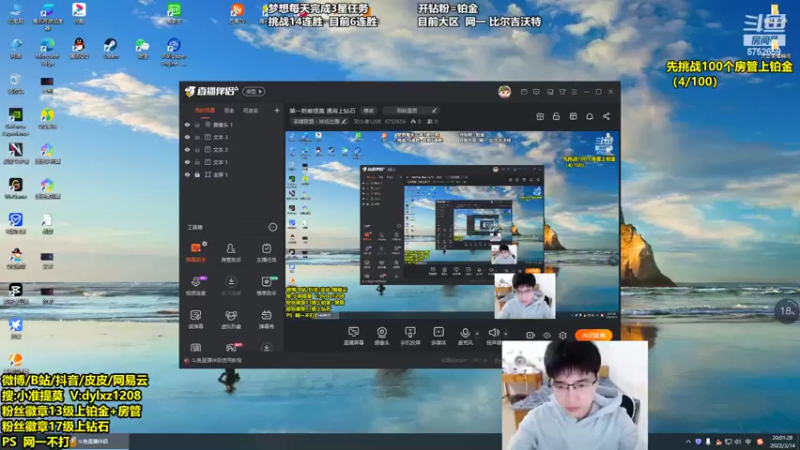Select the orange active scene tab
The width and height of the screenshot is (800, 450).
pyautogui.click(x=205, y=110)
